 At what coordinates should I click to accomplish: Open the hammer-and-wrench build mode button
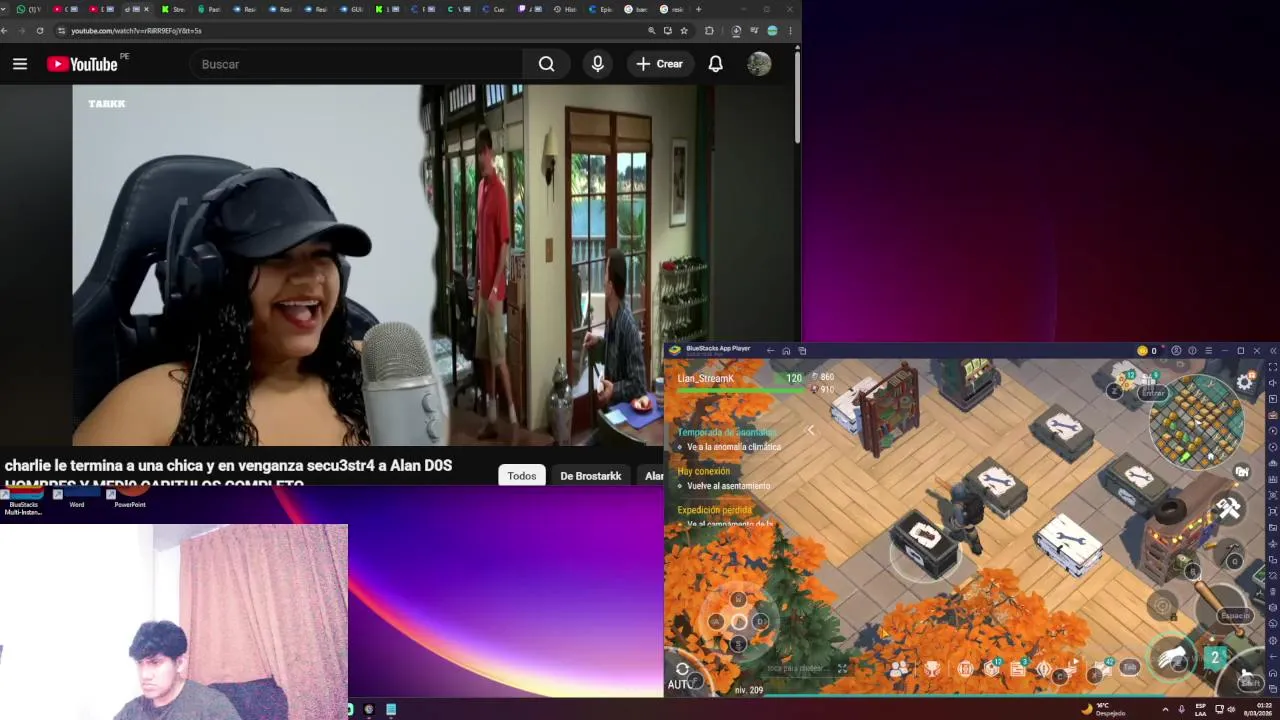coord(1228,509)
